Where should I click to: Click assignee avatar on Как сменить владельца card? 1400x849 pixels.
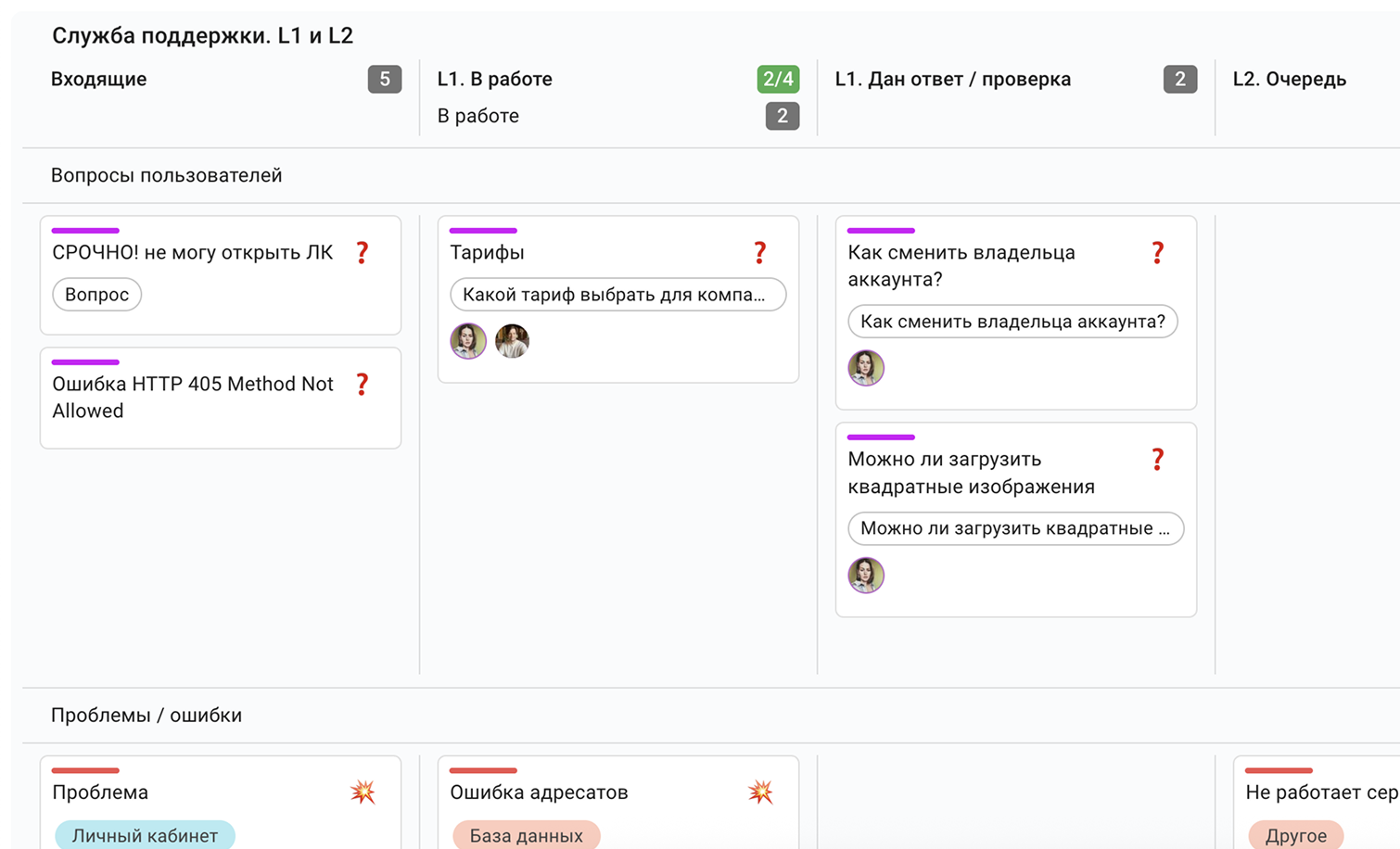tap(866, 368)
